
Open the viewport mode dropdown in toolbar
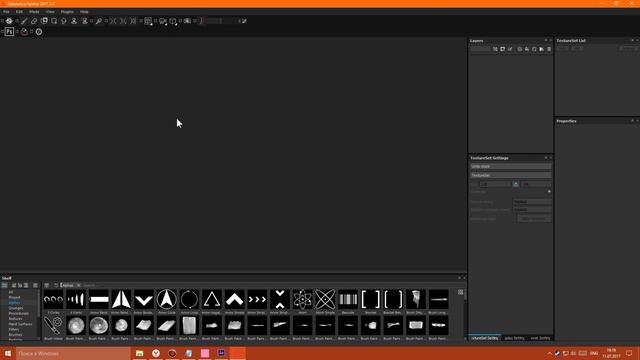point(148,21)
